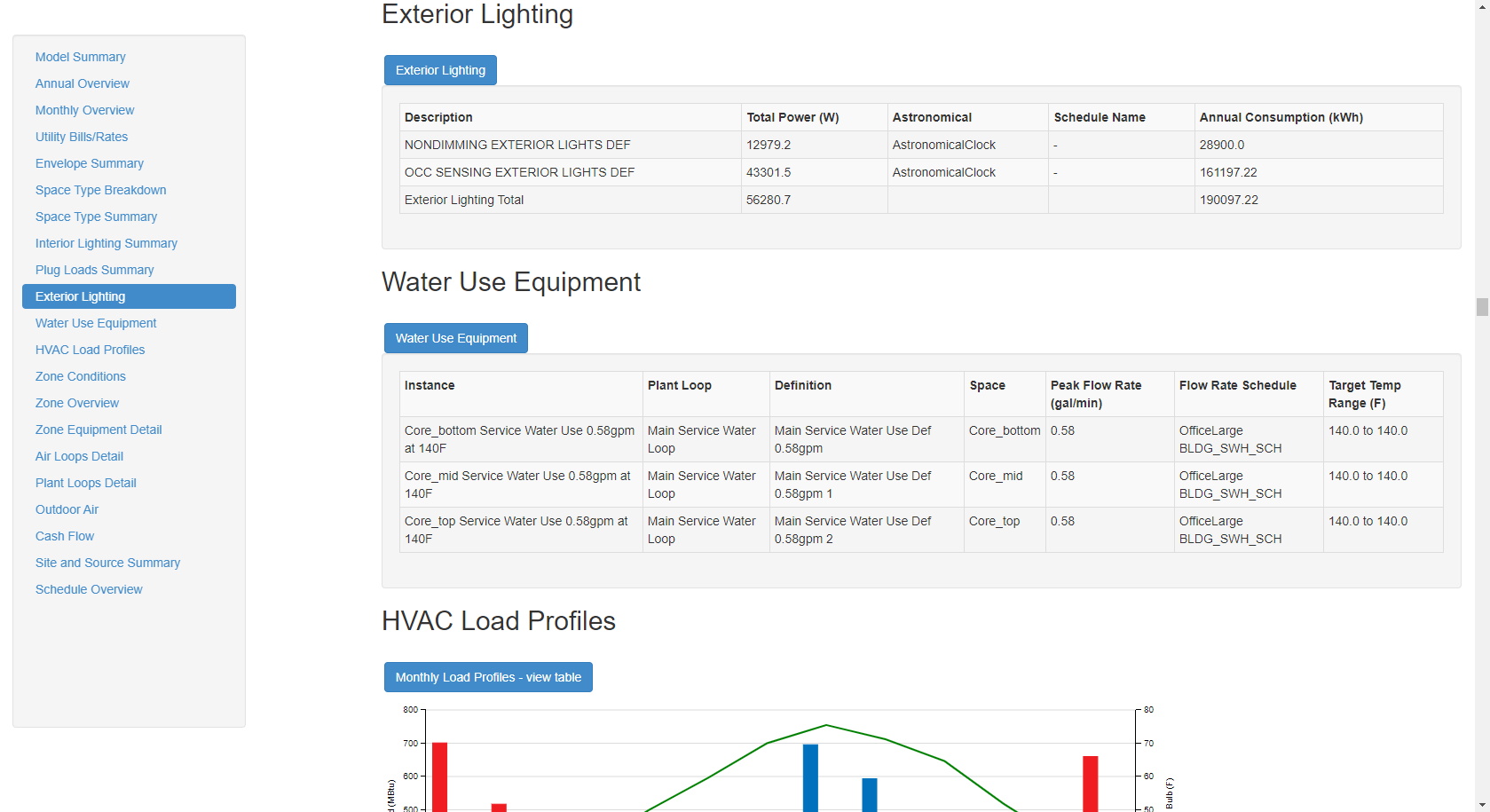Image resolution: width=1490 pixels, height=812 pixels.
Task: Click the Exterior Lighting table button
Action: (x=440, y=70)
